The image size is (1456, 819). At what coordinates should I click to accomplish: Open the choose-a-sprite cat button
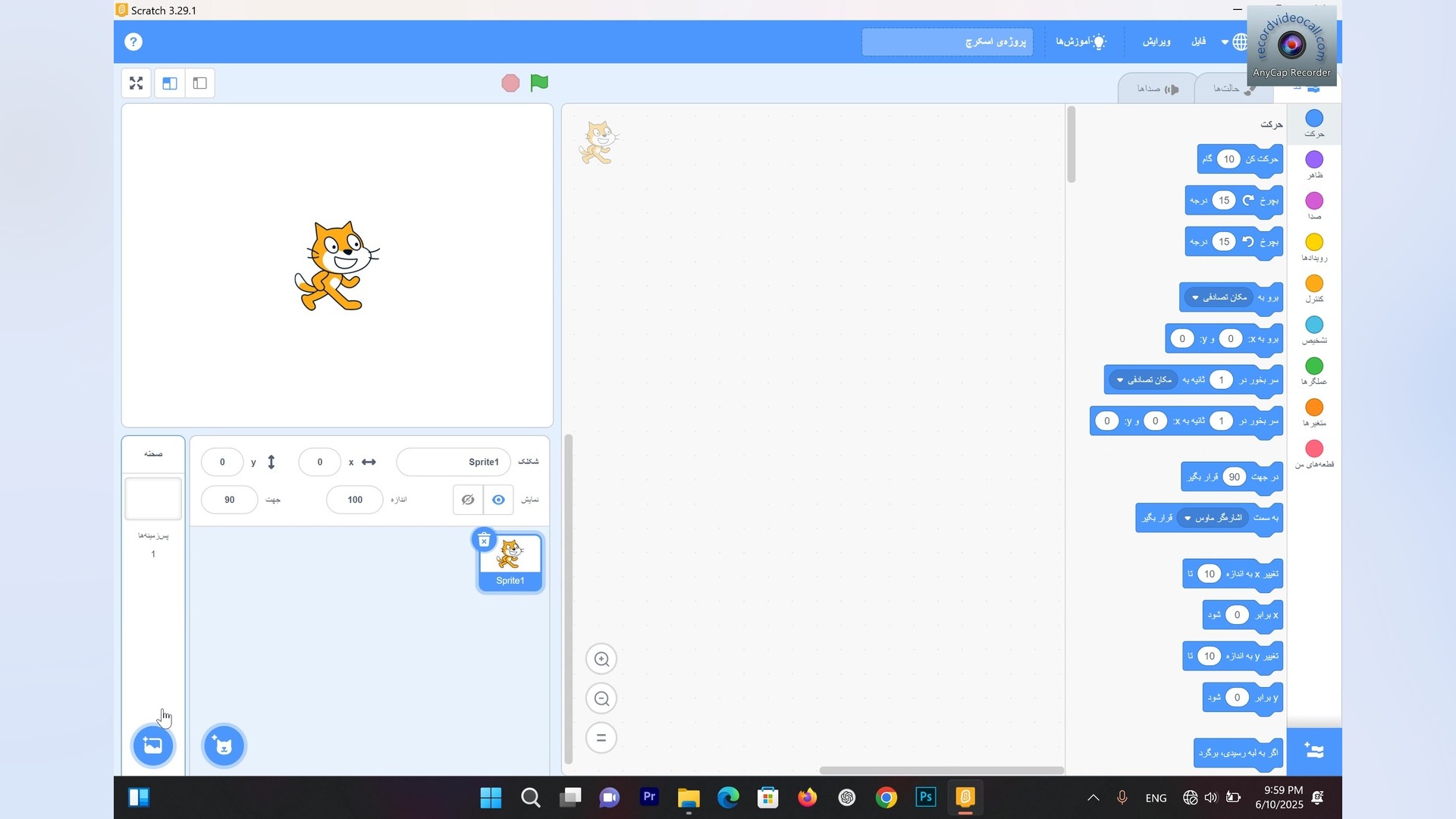(x=224, y=746)
